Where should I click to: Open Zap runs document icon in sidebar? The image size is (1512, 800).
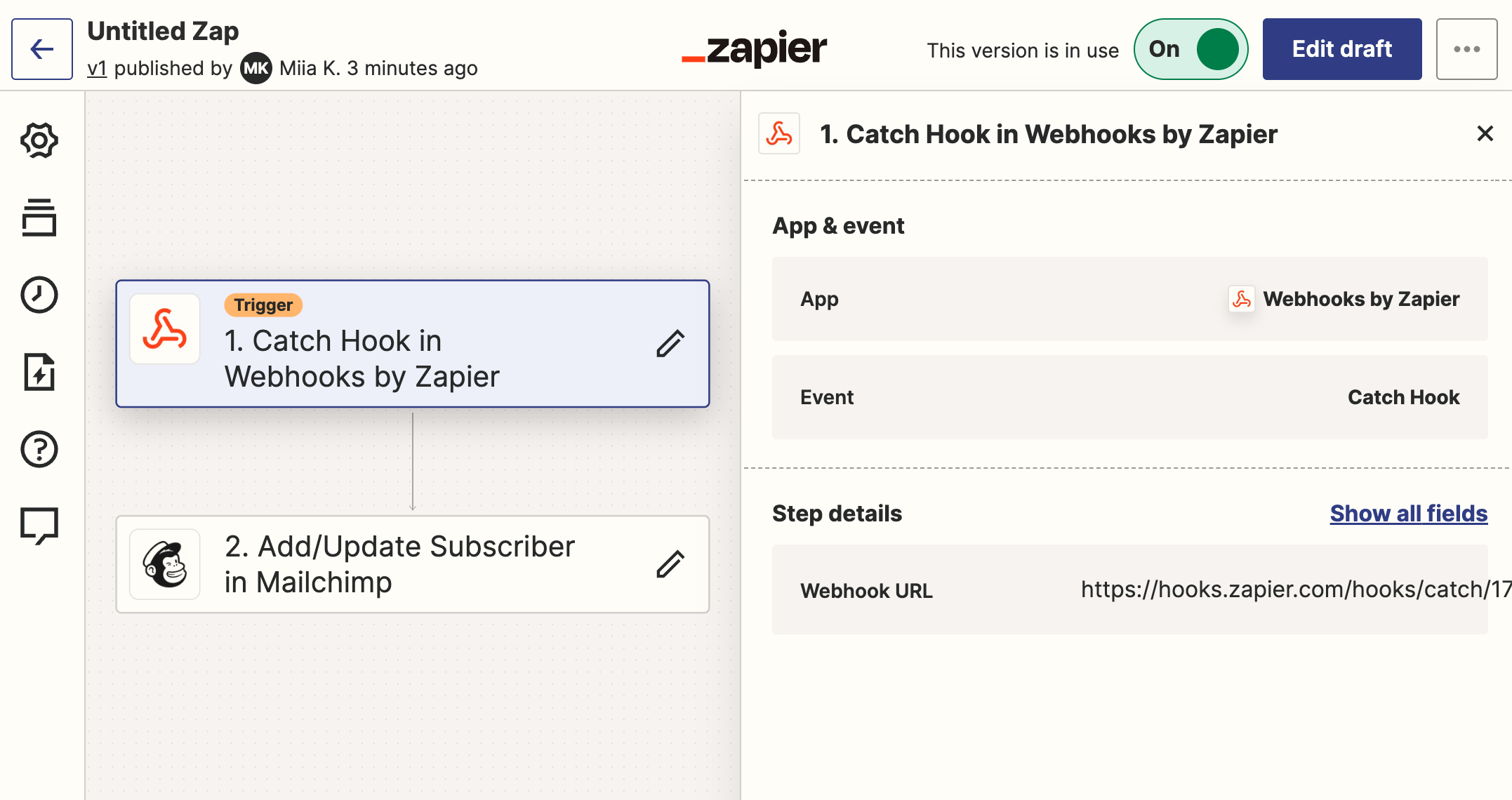(39, 373)
